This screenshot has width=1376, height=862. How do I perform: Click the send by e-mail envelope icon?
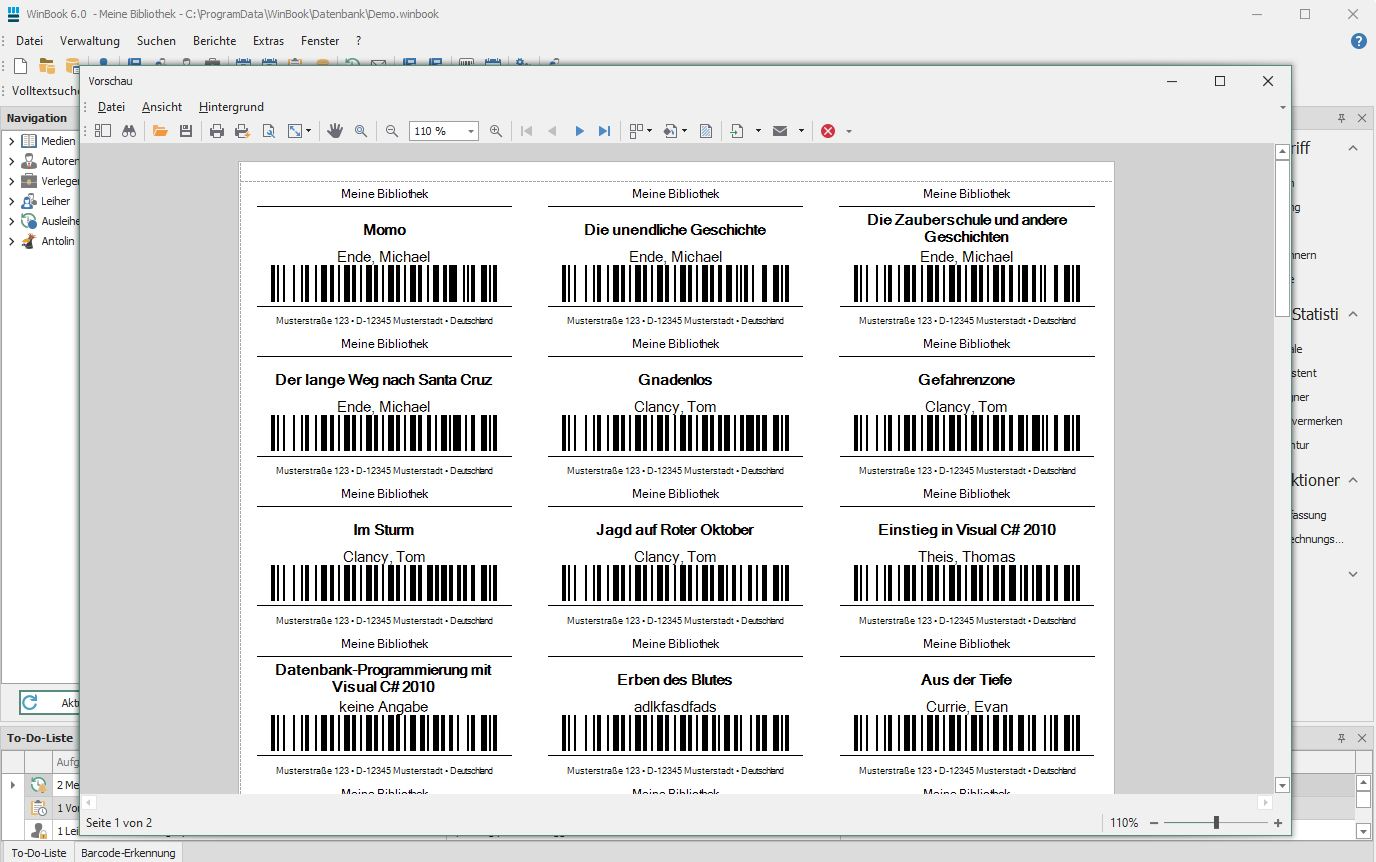pos(780,131)
